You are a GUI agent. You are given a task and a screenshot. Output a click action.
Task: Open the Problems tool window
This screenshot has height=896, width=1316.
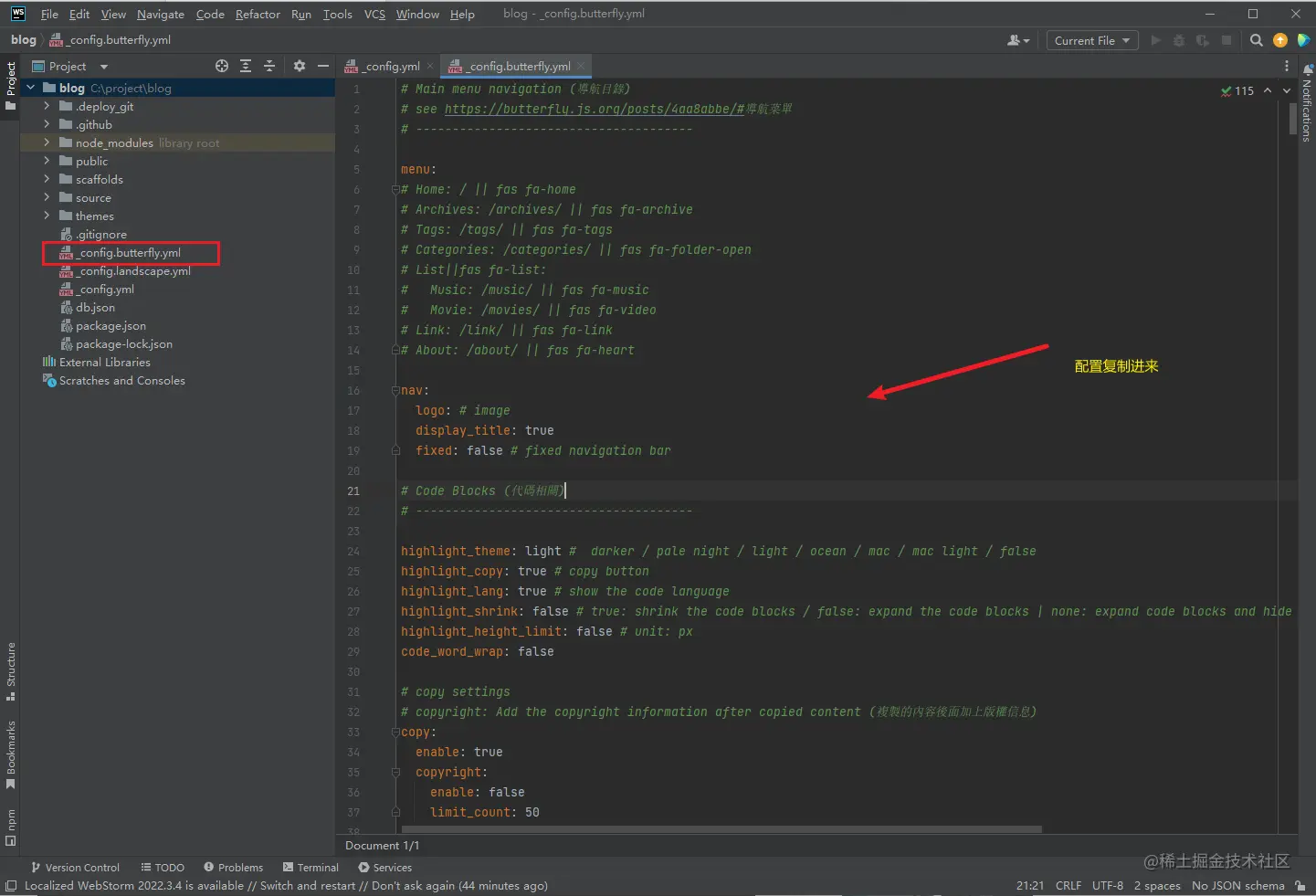coord(234,868)
